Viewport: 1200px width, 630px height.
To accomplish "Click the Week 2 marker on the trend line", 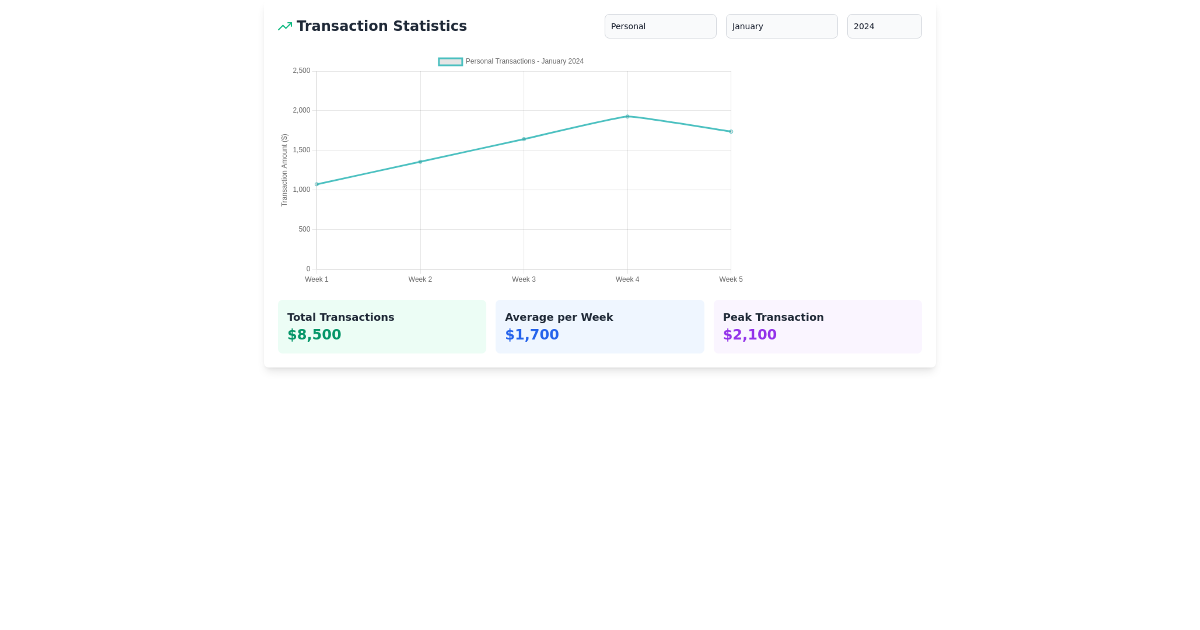I will pos(420,160).
